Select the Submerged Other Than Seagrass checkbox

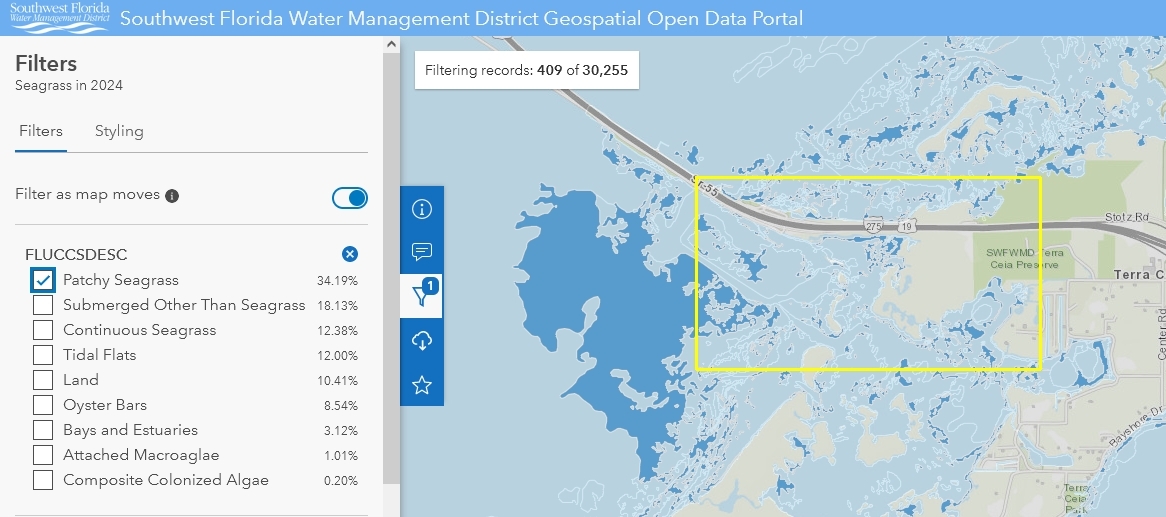(43, 305)
